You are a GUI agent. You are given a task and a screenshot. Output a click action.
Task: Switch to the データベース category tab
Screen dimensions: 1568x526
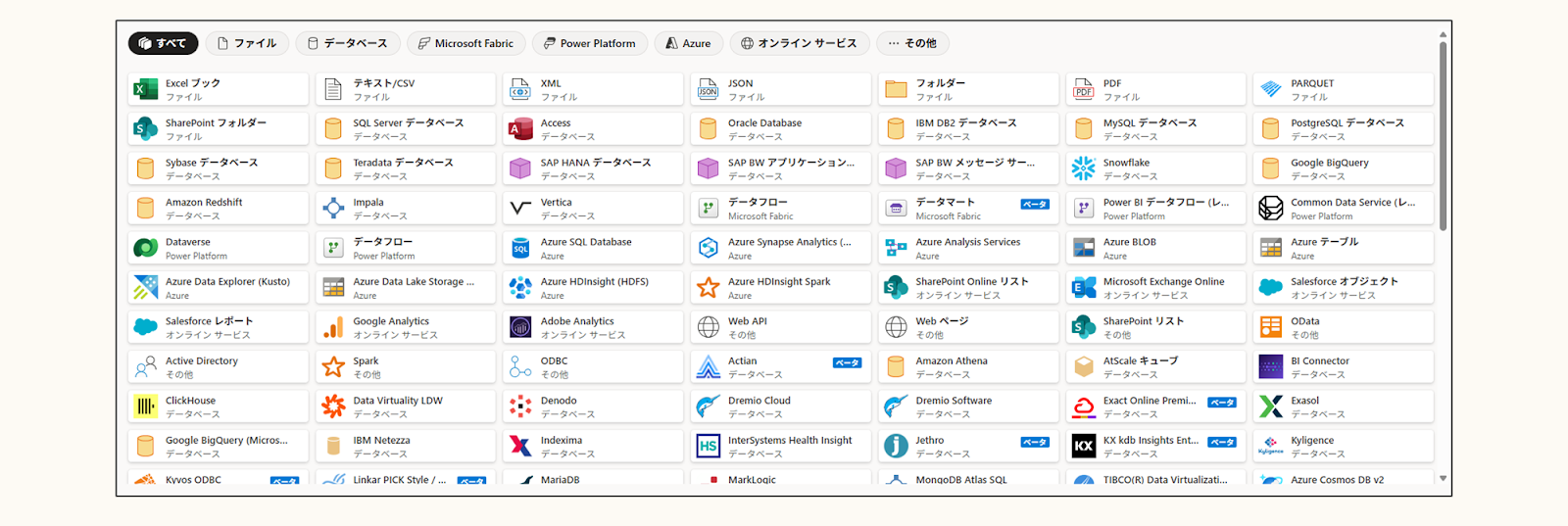pyautogui.click(x=348, y=43)
